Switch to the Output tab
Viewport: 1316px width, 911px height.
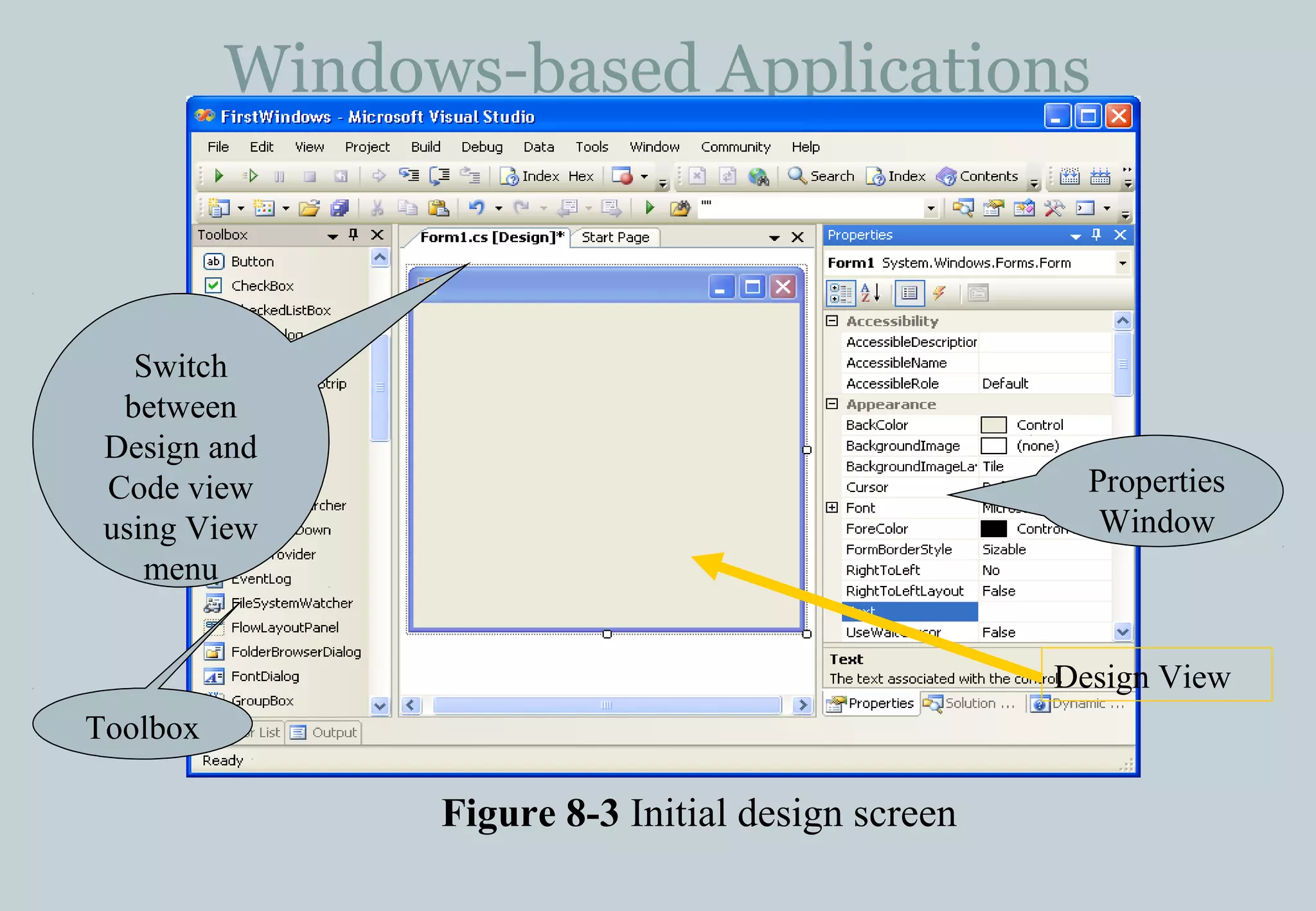coord(325,732)
